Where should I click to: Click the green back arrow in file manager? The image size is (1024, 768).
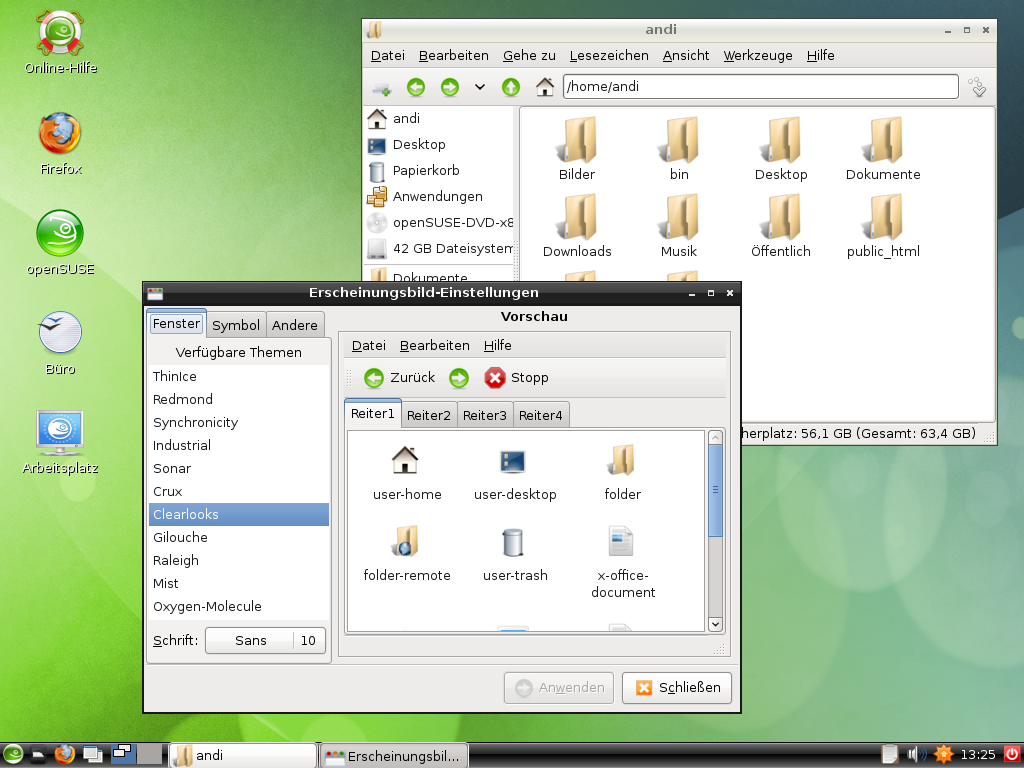(x=416, y=87)
